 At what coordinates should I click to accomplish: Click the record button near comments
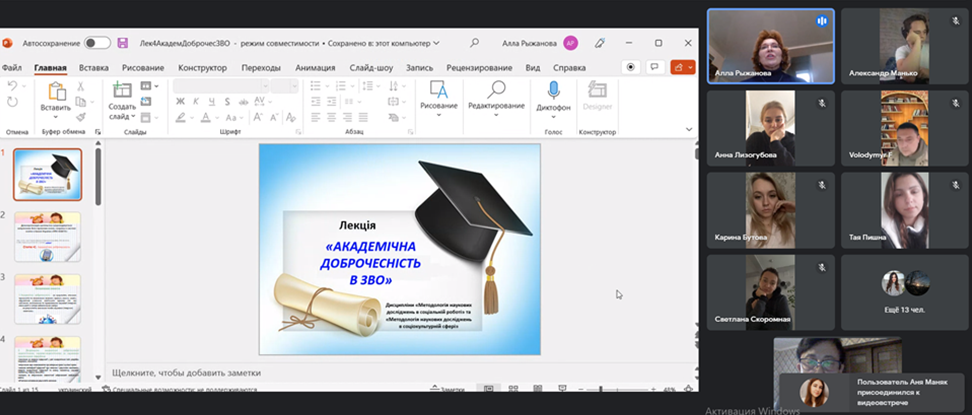(x=631, y=67)
